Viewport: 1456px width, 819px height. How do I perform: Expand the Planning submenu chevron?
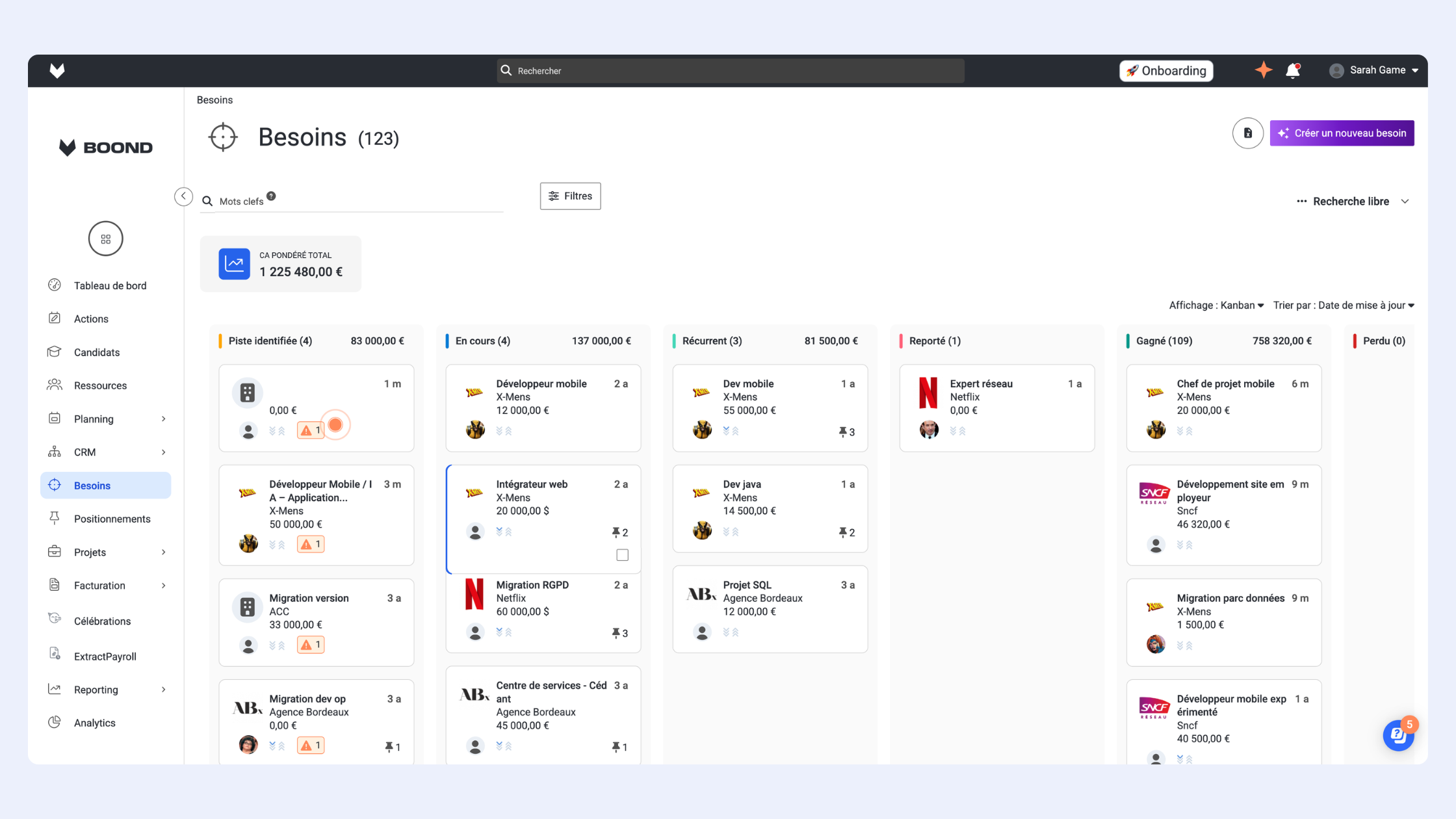click(163, 419)
